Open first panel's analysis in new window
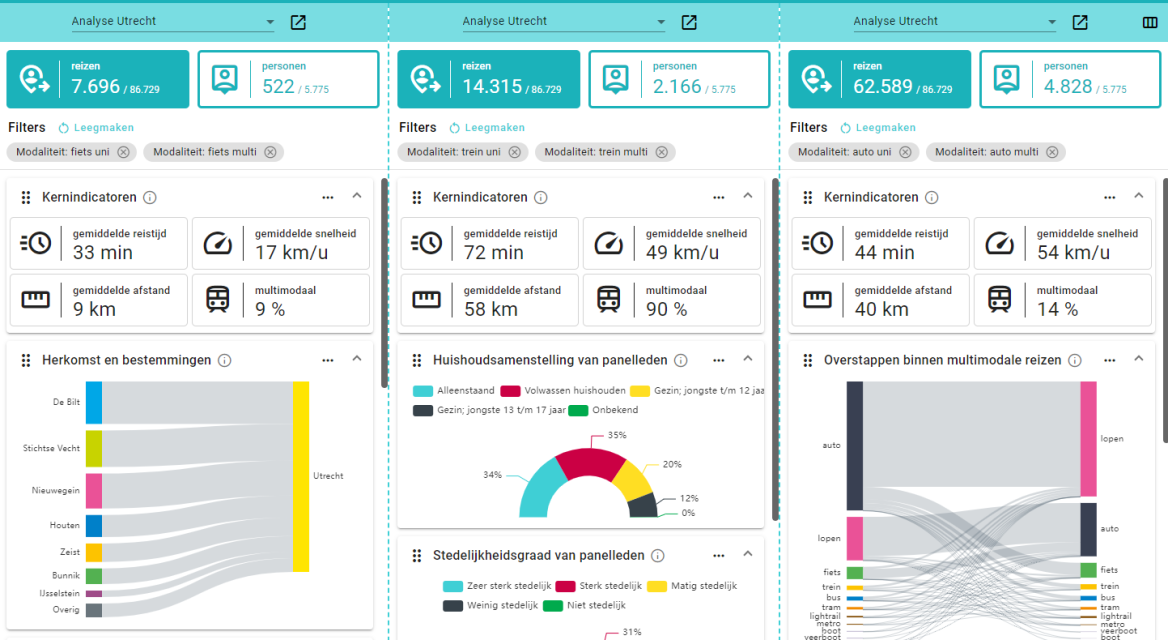Viewport: 1168px width, 640px height. pos(298,22)
